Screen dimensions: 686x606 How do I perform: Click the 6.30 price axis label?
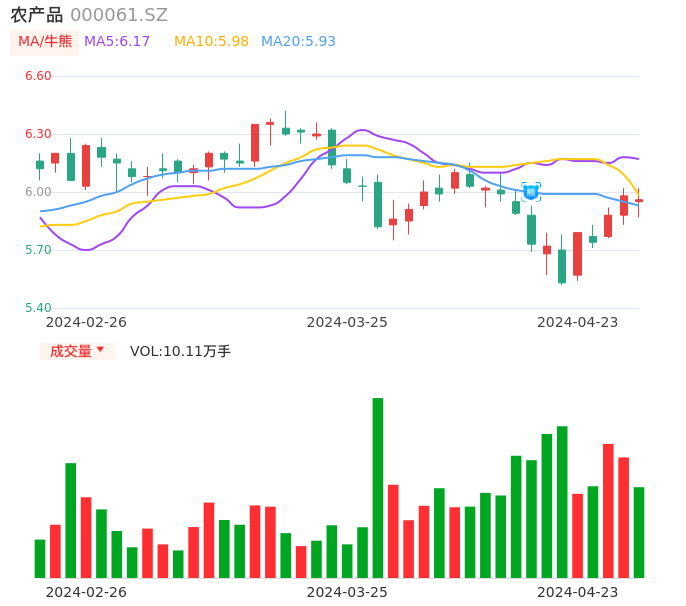pyautogui.click(x=37, y=134)
